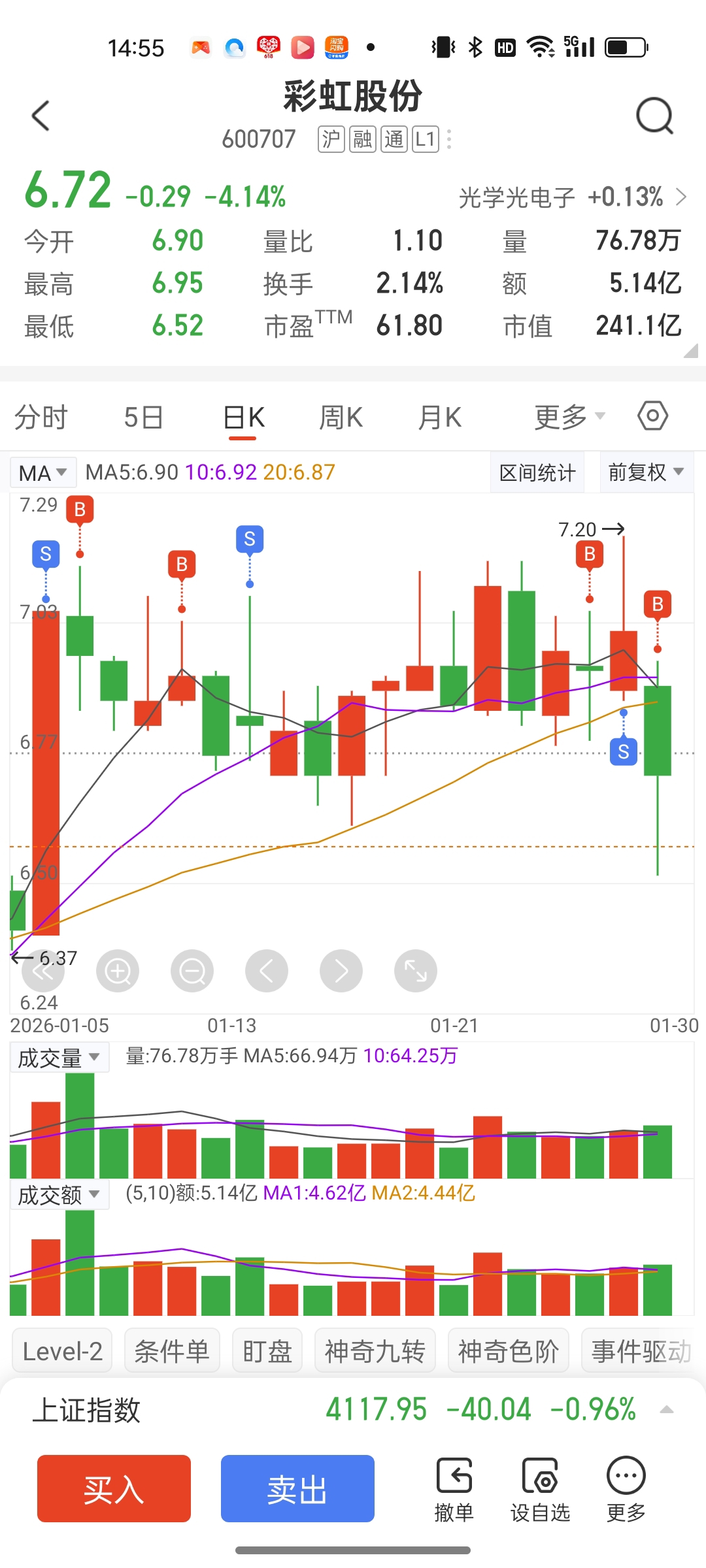This screenshot has width=706, height=1568.
Task: Tap Bluetooth status bar icon
Action: (x=475, y=47)
